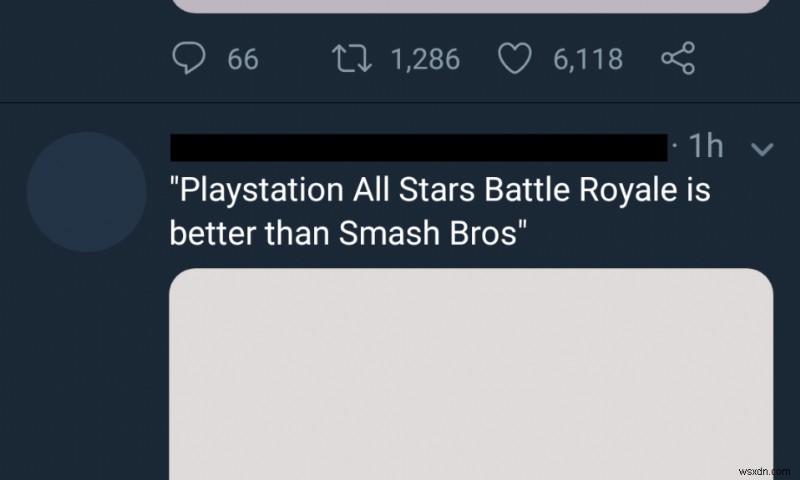
Task: Click the reply count 66
Action: (243, 60)
